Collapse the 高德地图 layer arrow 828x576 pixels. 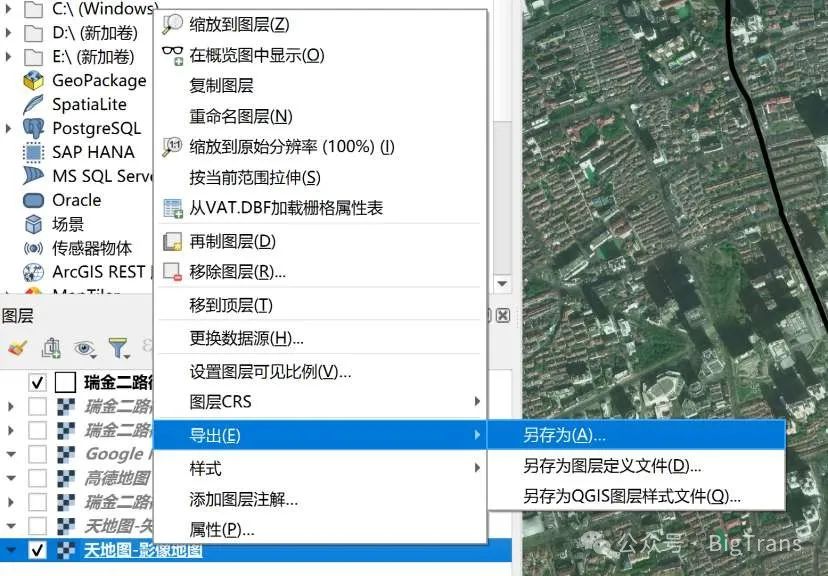point(11,478)
